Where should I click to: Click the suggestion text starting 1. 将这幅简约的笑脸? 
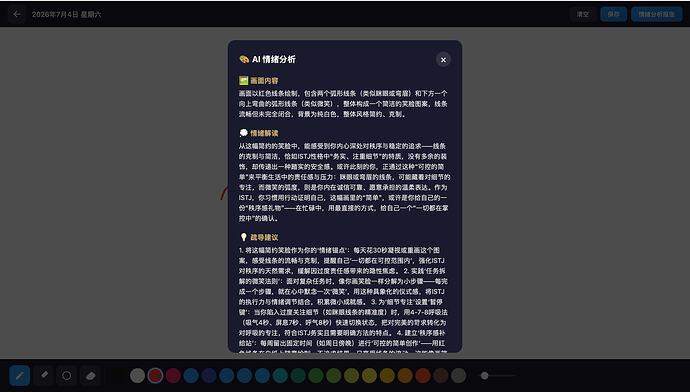343,301
